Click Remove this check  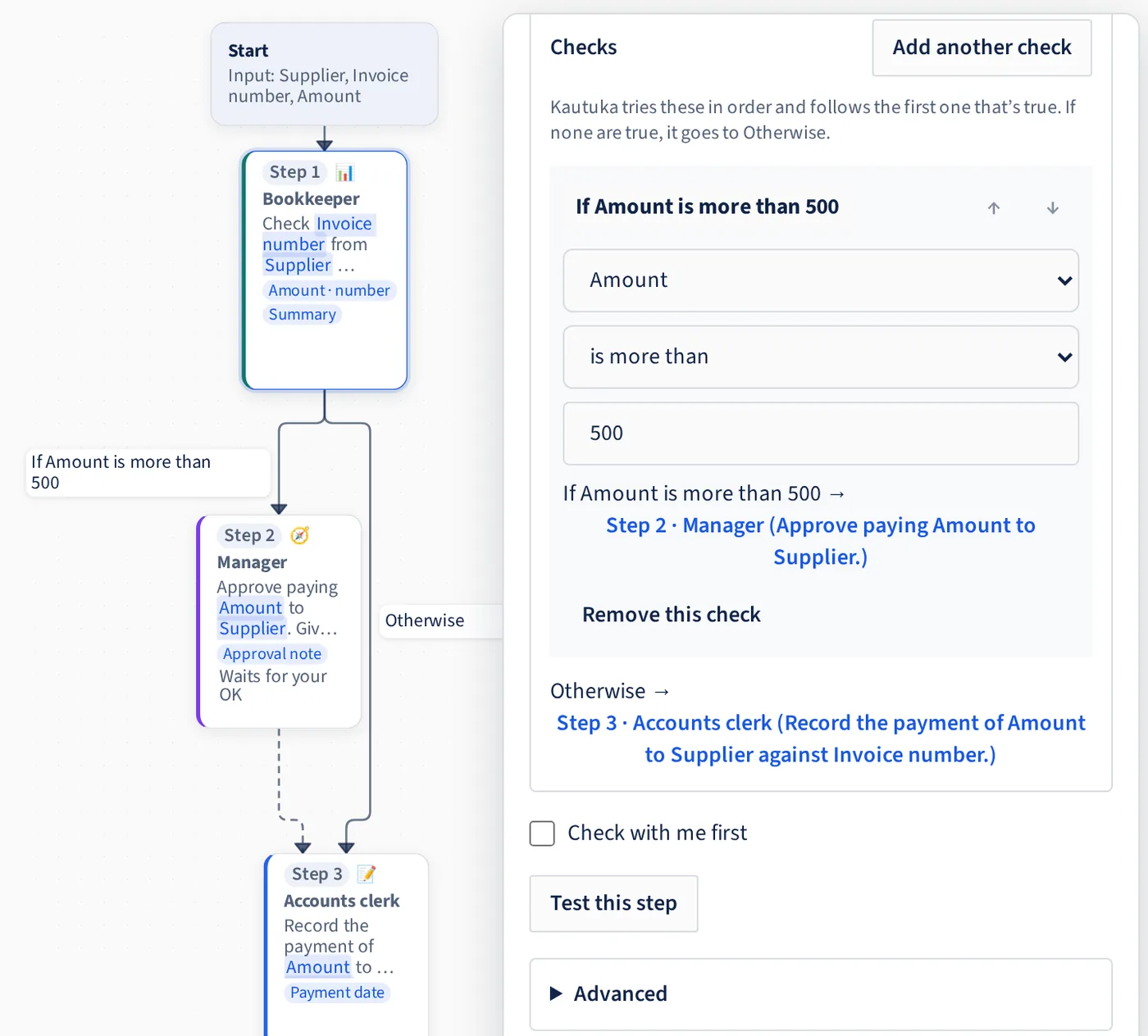coord(672,615)
